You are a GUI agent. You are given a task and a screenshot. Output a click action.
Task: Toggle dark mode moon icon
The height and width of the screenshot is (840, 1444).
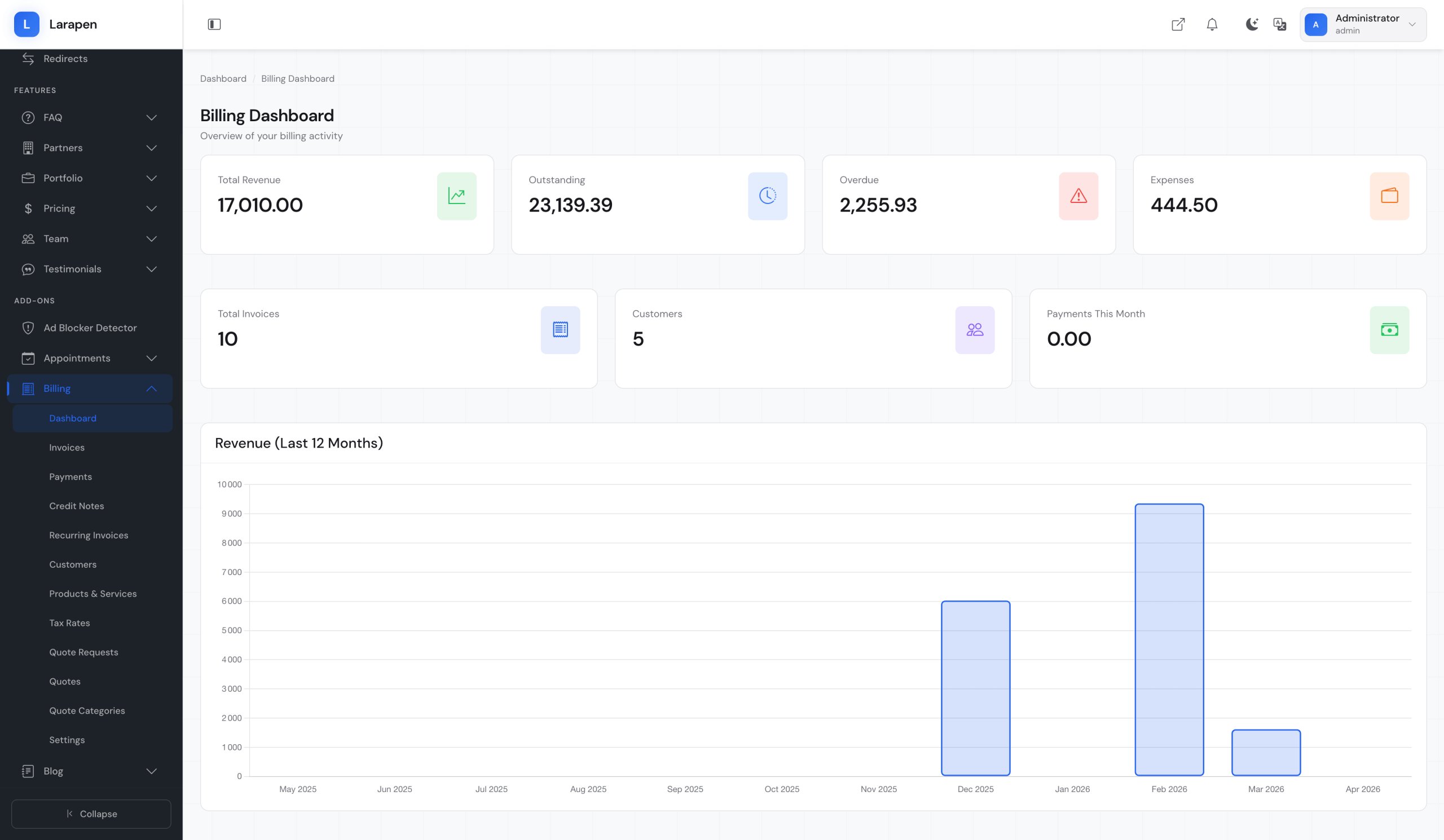point(1252,24)
